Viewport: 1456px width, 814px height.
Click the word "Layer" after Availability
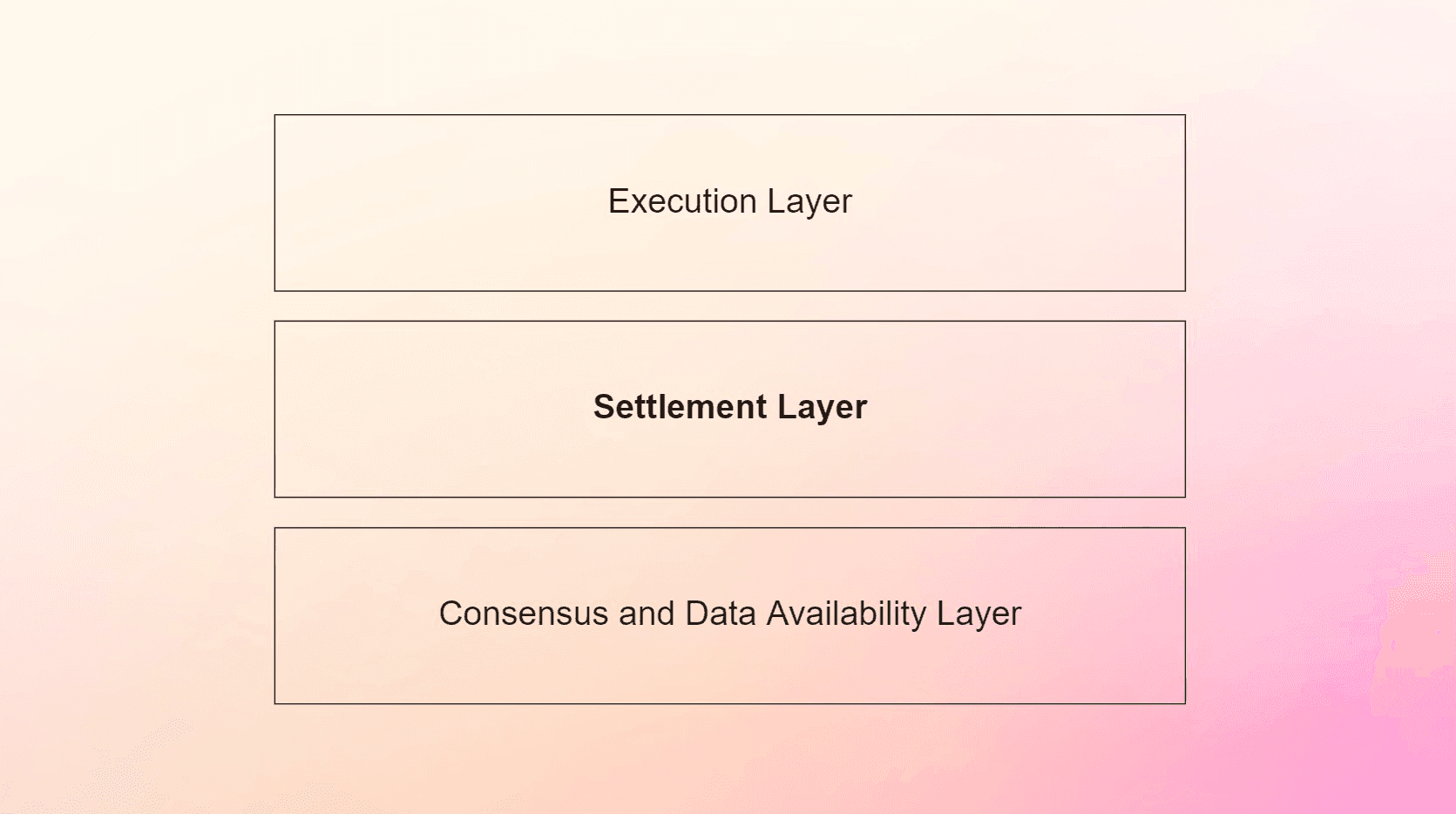(x=979, y=614)
